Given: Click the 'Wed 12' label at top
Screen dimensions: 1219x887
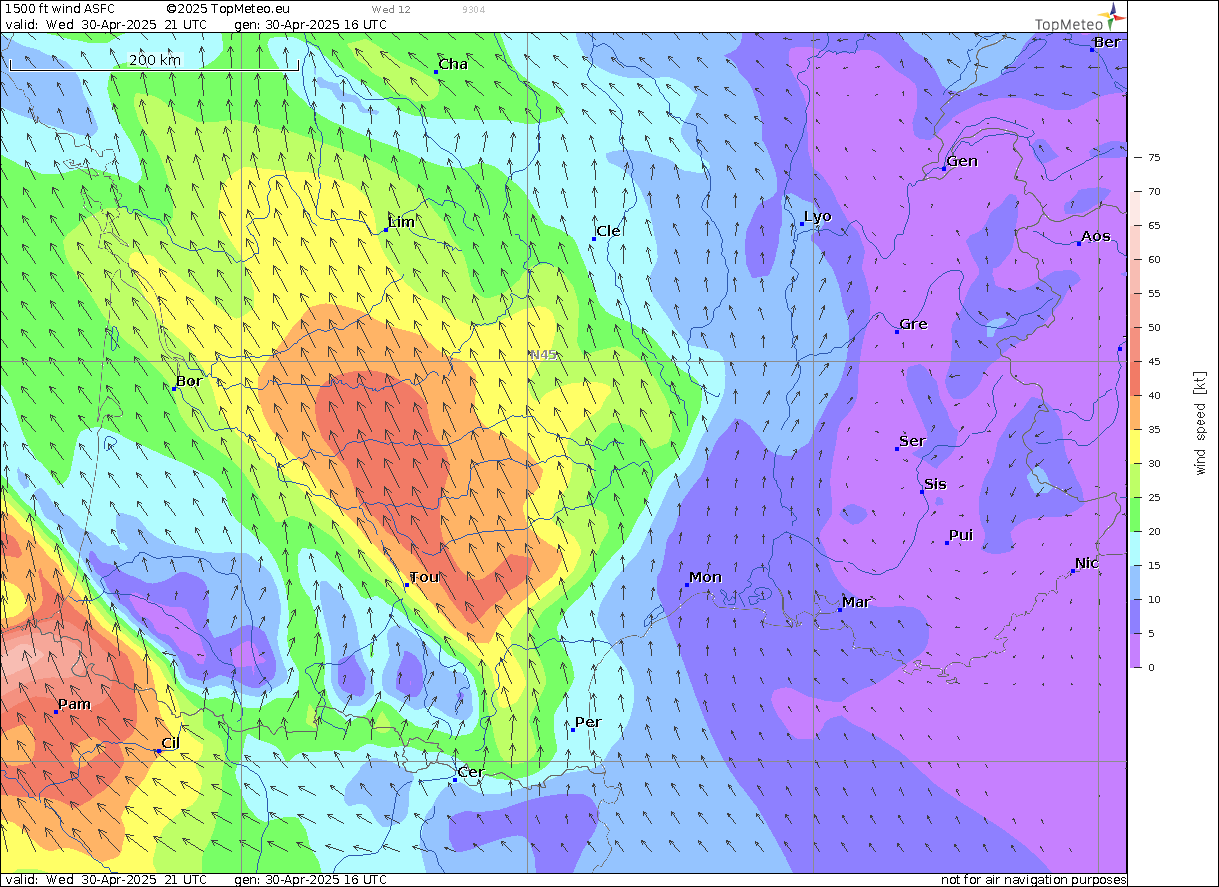Looking at the screenshot, I should tap(390, 9).
